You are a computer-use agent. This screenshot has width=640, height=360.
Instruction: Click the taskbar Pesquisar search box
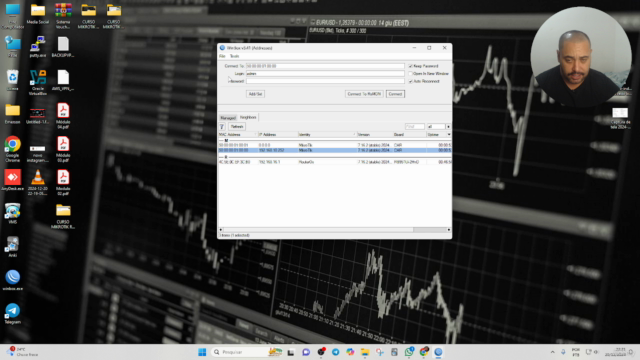coord(247,352)
